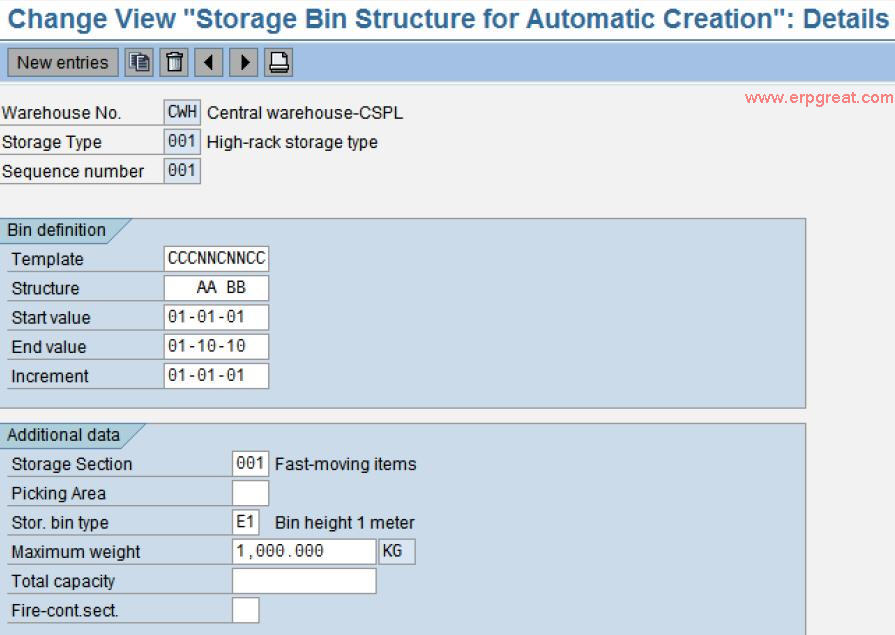Click the Storage Type field with value 001
895x635 pixels.
182,141
